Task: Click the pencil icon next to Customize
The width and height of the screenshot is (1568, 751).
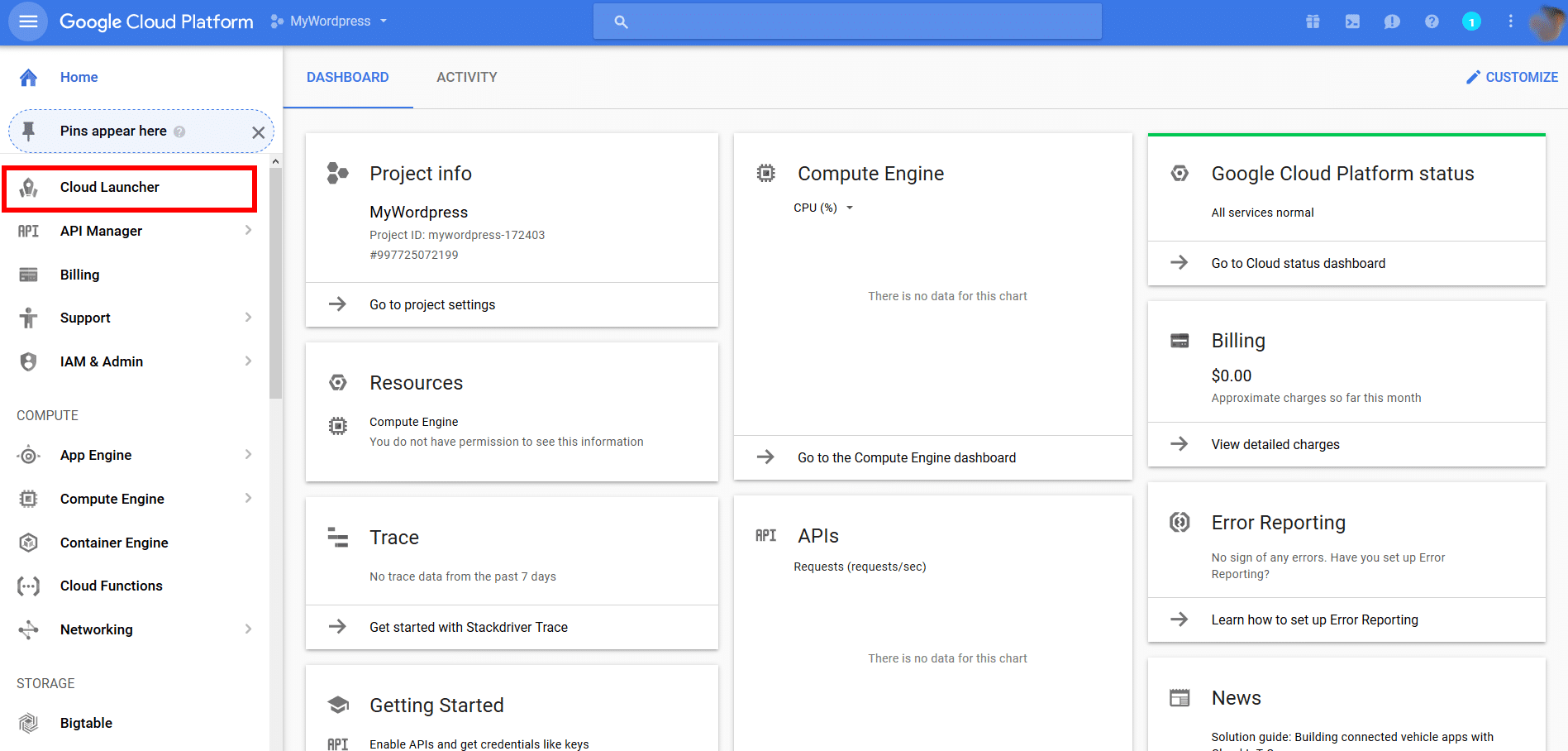Action: pyautogui.click(x=1473, y=77)
